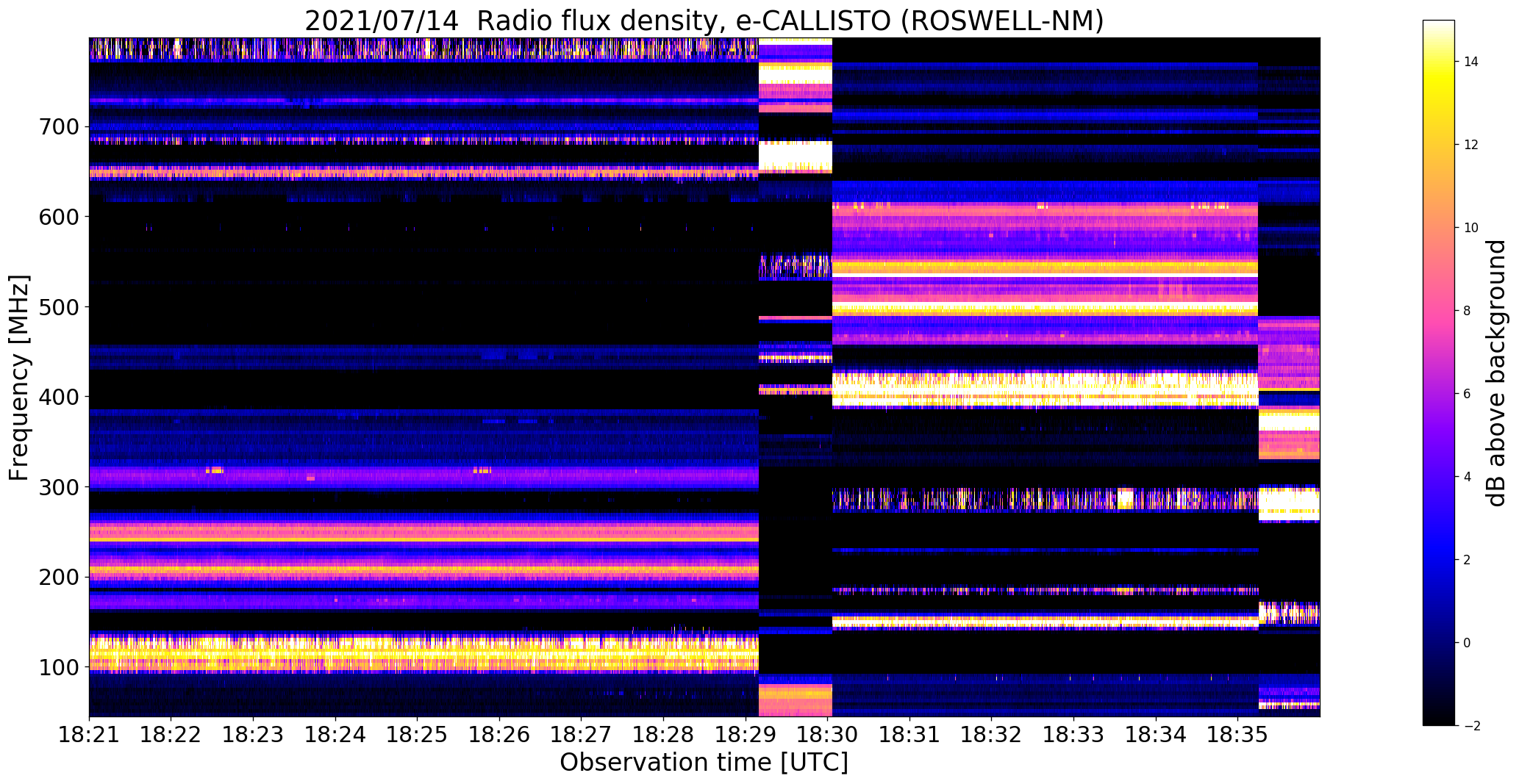The height and width of the screenshot is (784, 1519).
Task: Click the 200 MHz frequency tick label
Action: (57, 578)
